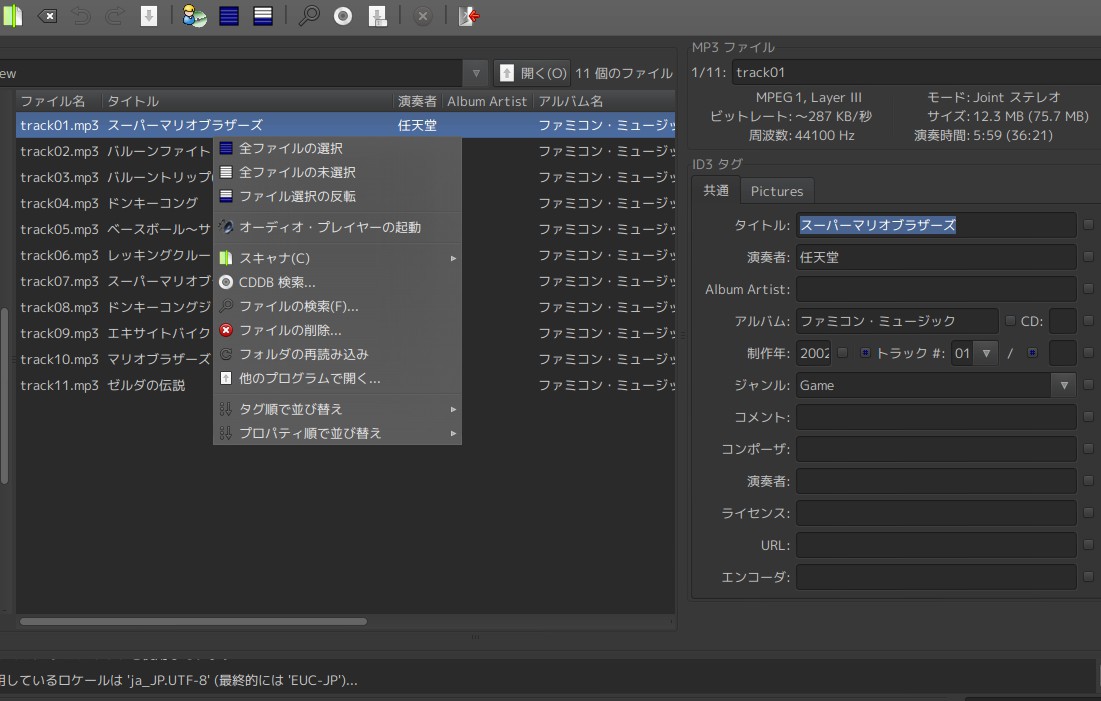Click the コメント input field
Screen dimensions: 1101x701
[x=936, y=417]
